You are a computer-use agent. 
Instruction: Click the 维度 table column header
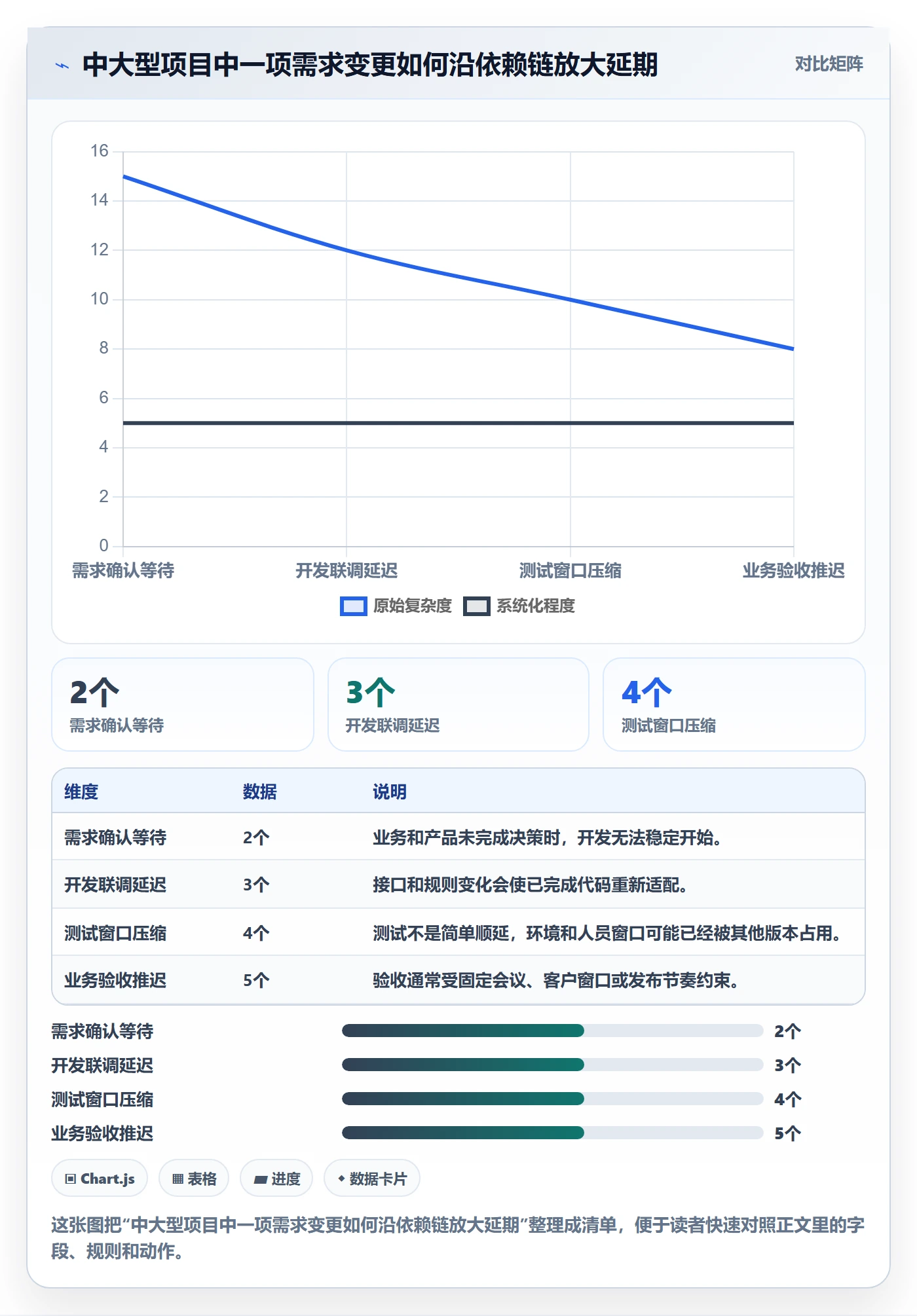(81, 792)
